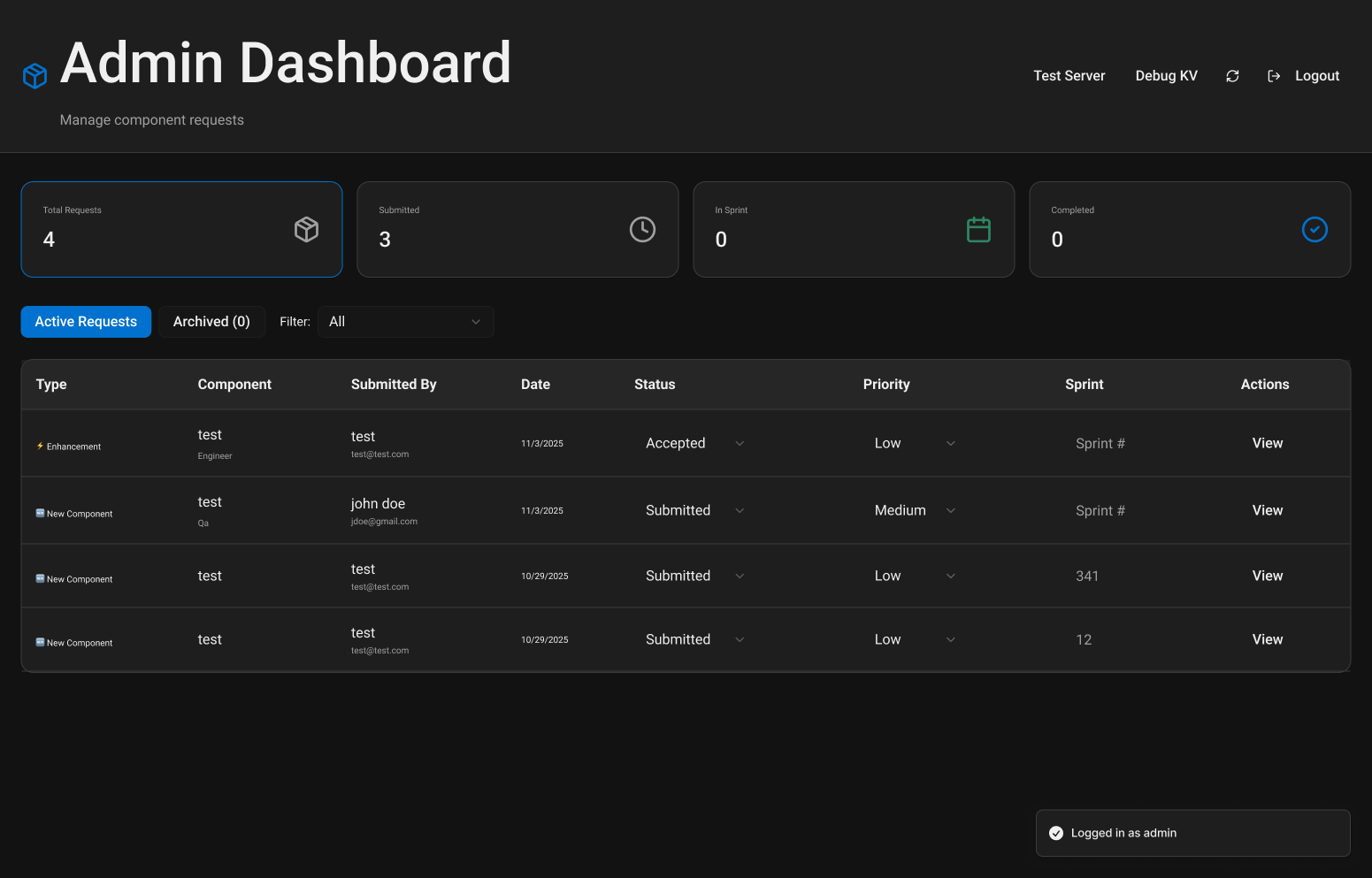The width and height of the screenshot is (1372, 878).
Task: Click the New Component icon in the second row
Action: pyautogui.click(x=39, y=513)
